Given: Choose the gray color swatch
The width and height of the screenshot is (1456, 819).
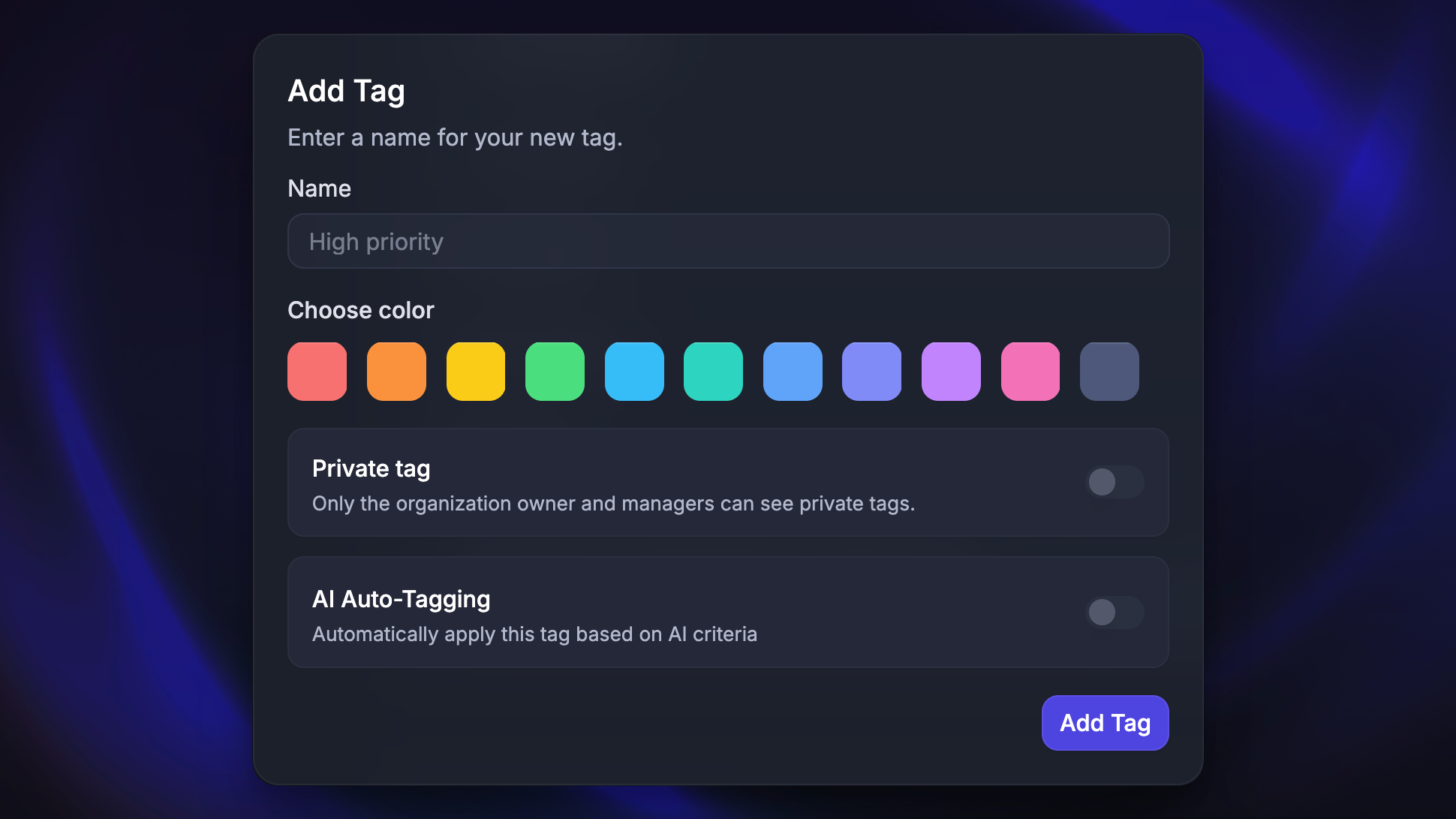Looking at the screenshot, I should 1109,371.
